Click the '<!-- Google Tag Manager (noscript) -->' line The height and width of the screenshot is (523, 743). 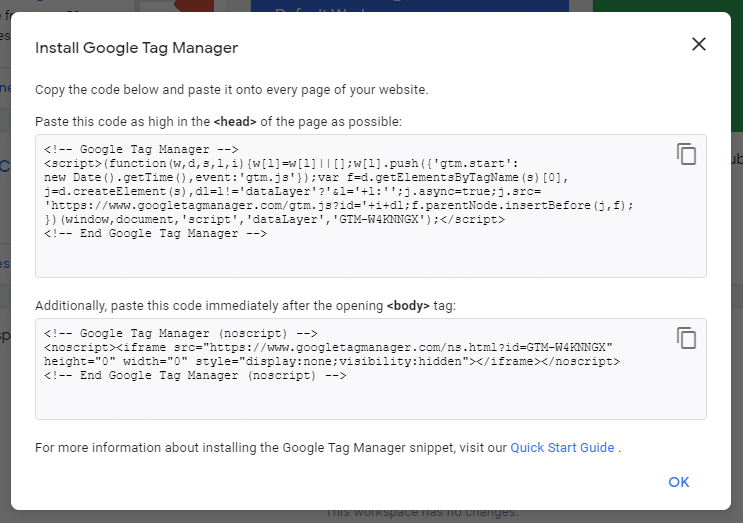pos(181,334)
